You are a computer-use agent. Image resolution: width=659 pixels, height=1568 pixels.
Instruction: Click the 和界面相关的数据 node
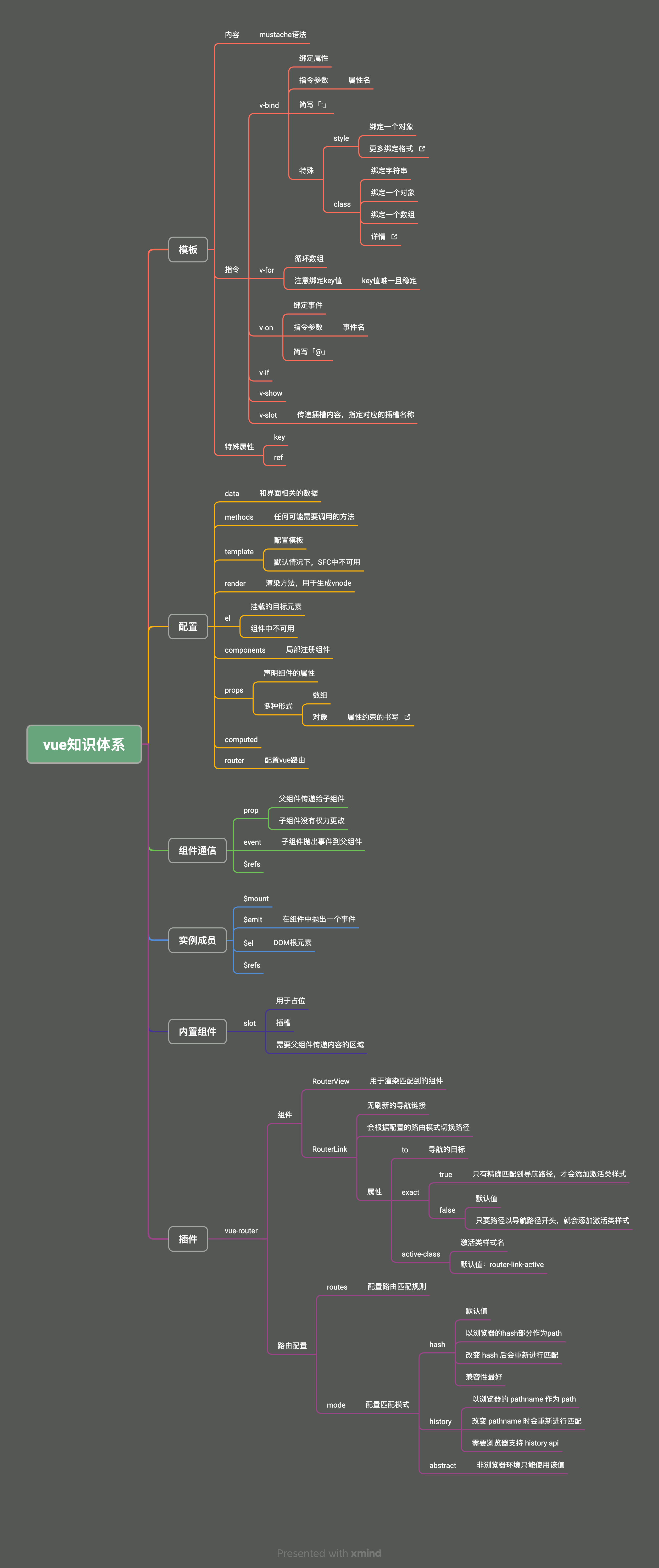(288, 493)
